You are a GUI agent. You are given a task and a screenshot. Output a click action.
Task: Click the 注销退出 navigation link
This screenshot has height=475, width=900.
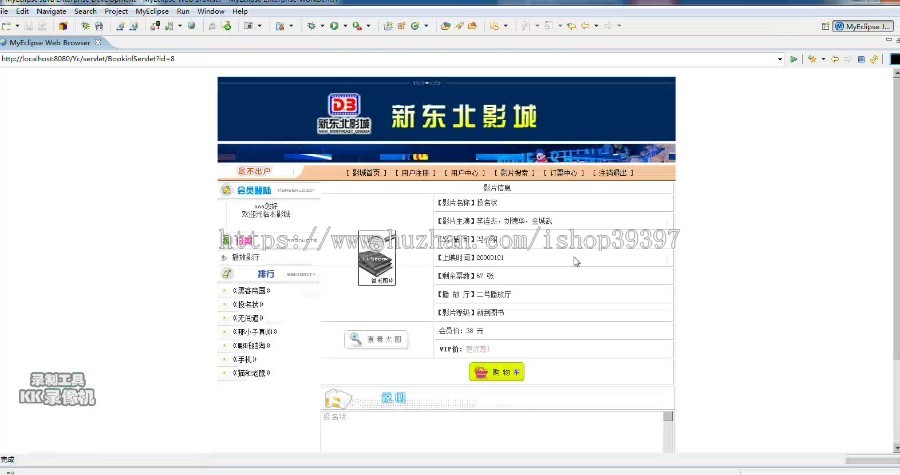pos(613,173)
